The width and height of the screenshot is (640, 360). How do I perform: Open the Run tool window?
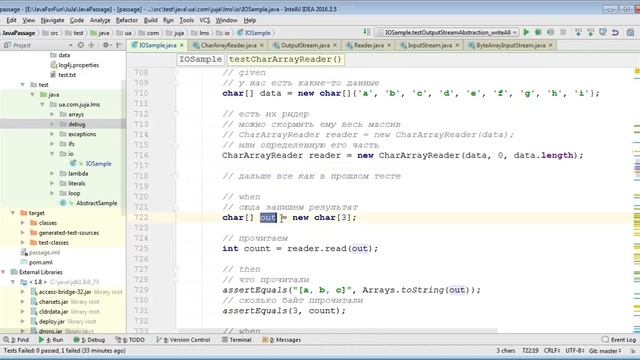[51, 340]
